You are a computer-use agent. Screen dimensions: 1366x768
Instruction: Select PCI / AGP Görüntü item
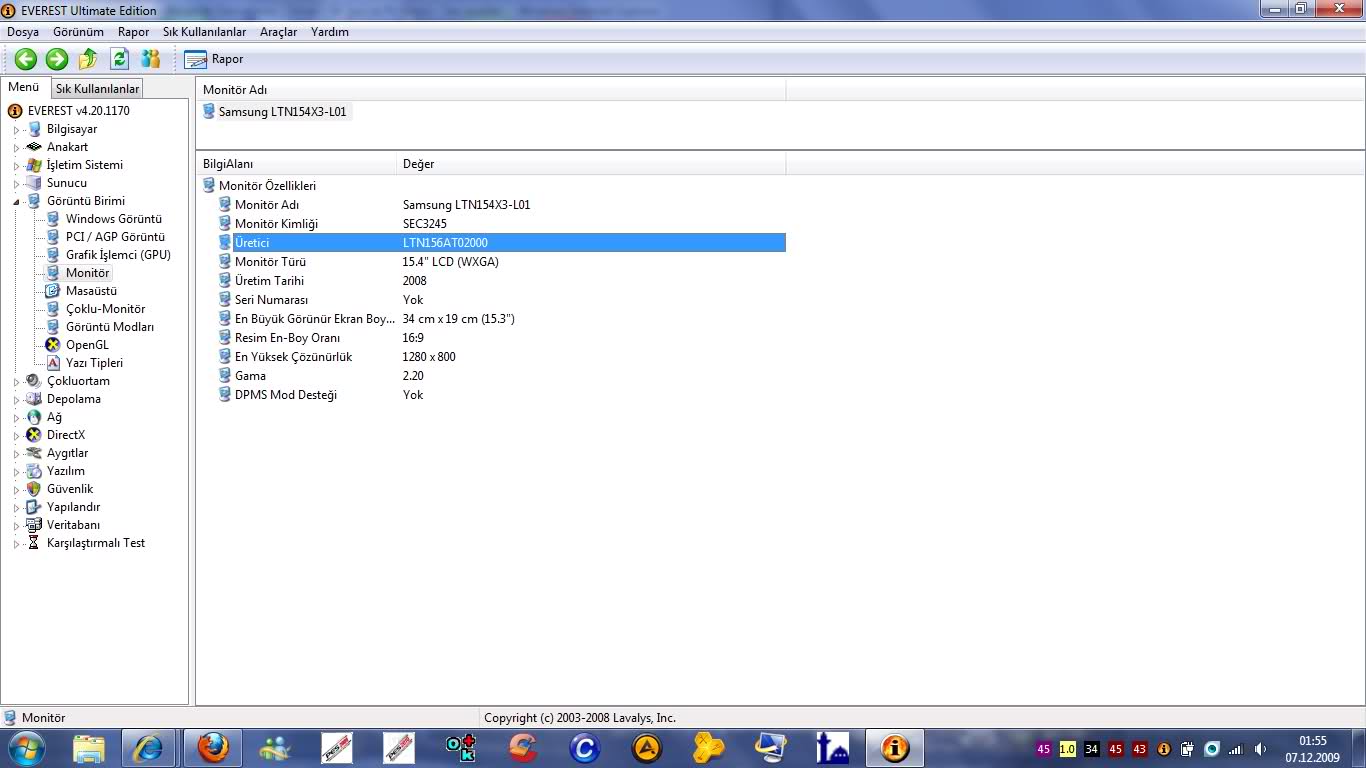click(x=115, y=237)
